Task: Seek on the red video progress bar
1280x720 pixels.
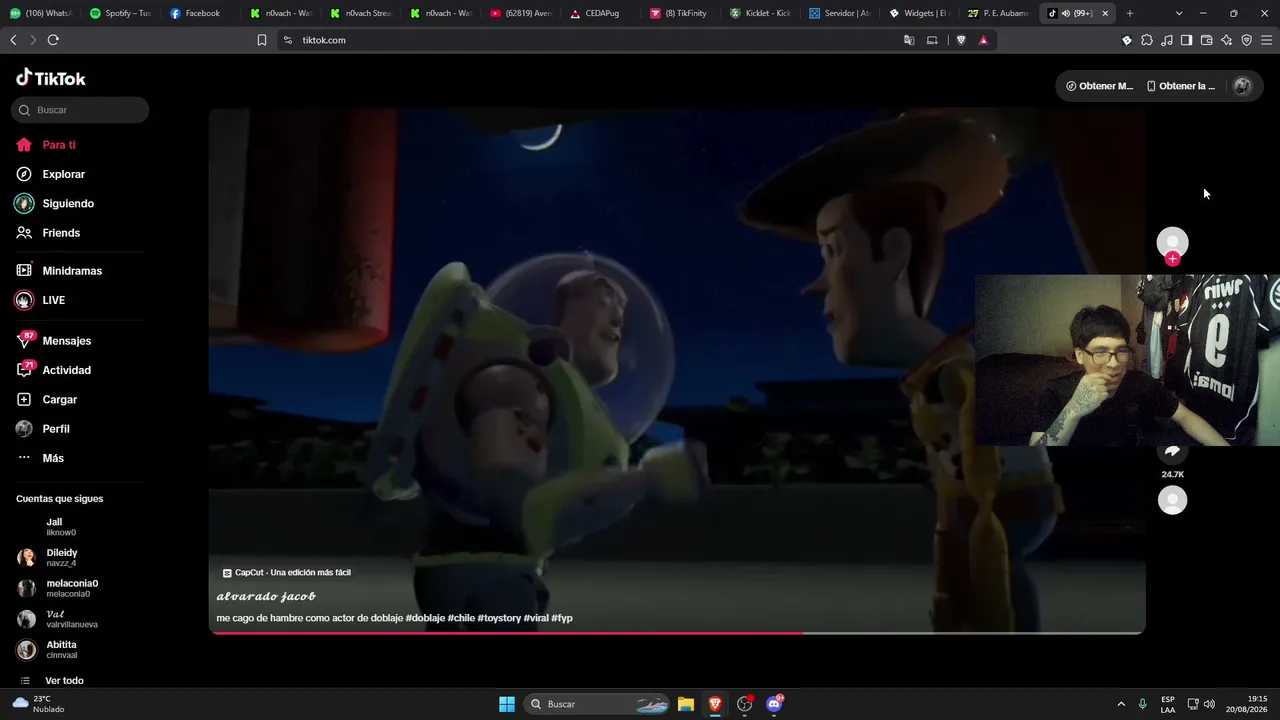Action: [x=677, y=632]
